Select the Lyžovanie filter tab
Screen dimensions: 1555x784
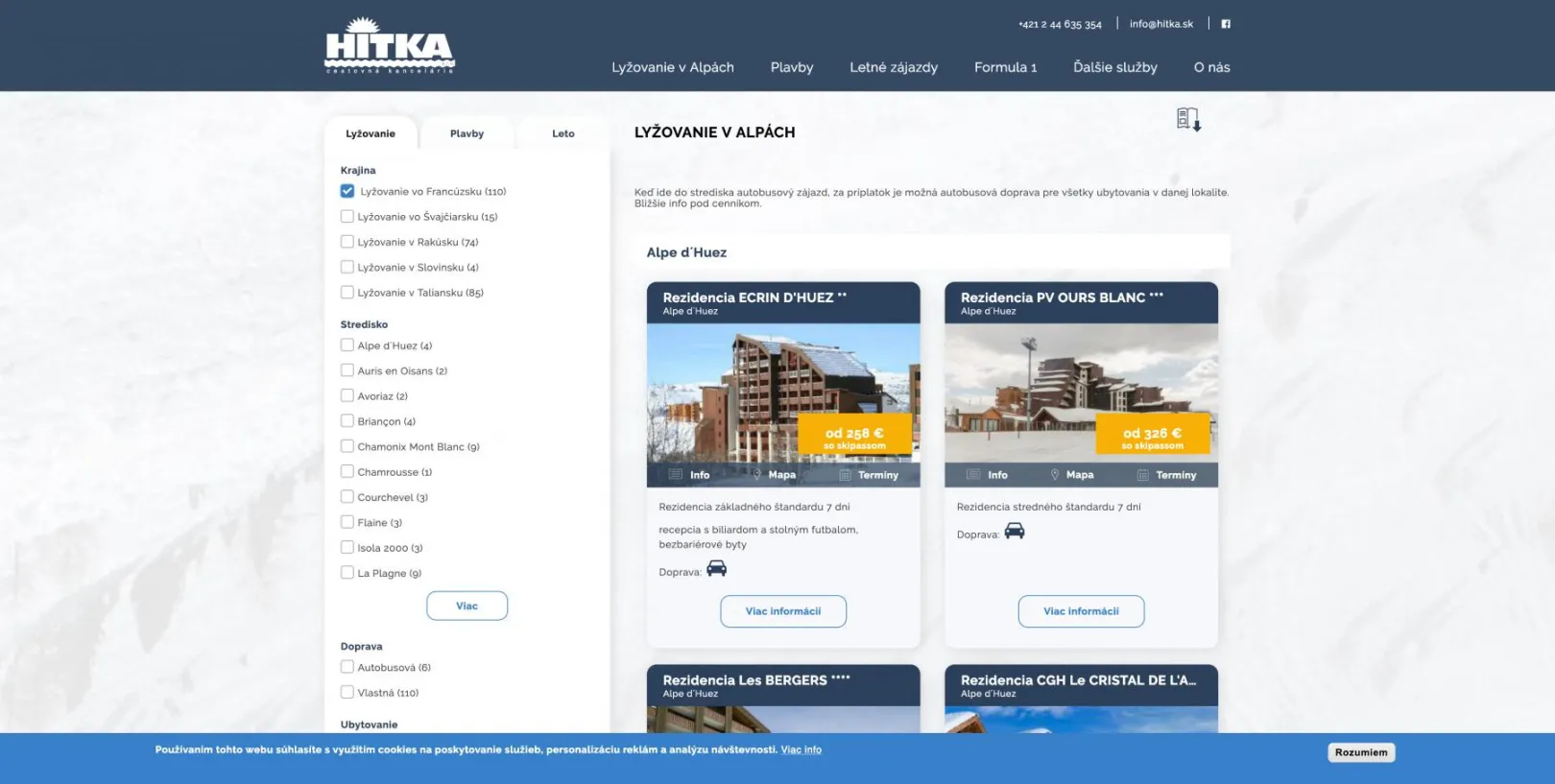[x=371, y=133]
